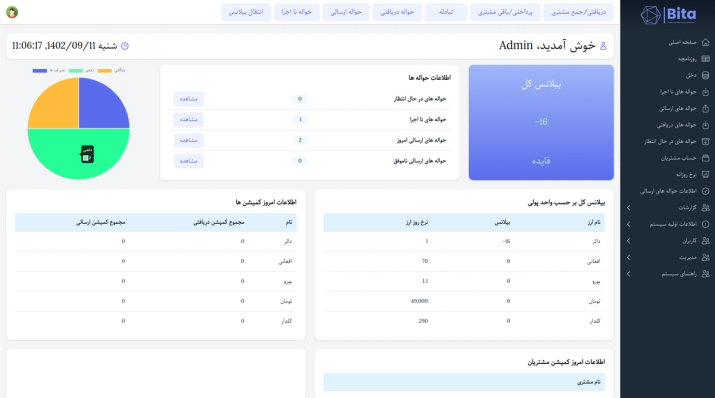Toggle the orange legend swatch of the pie chart
This screenshot has height=398, width=715.
[104, 71]
